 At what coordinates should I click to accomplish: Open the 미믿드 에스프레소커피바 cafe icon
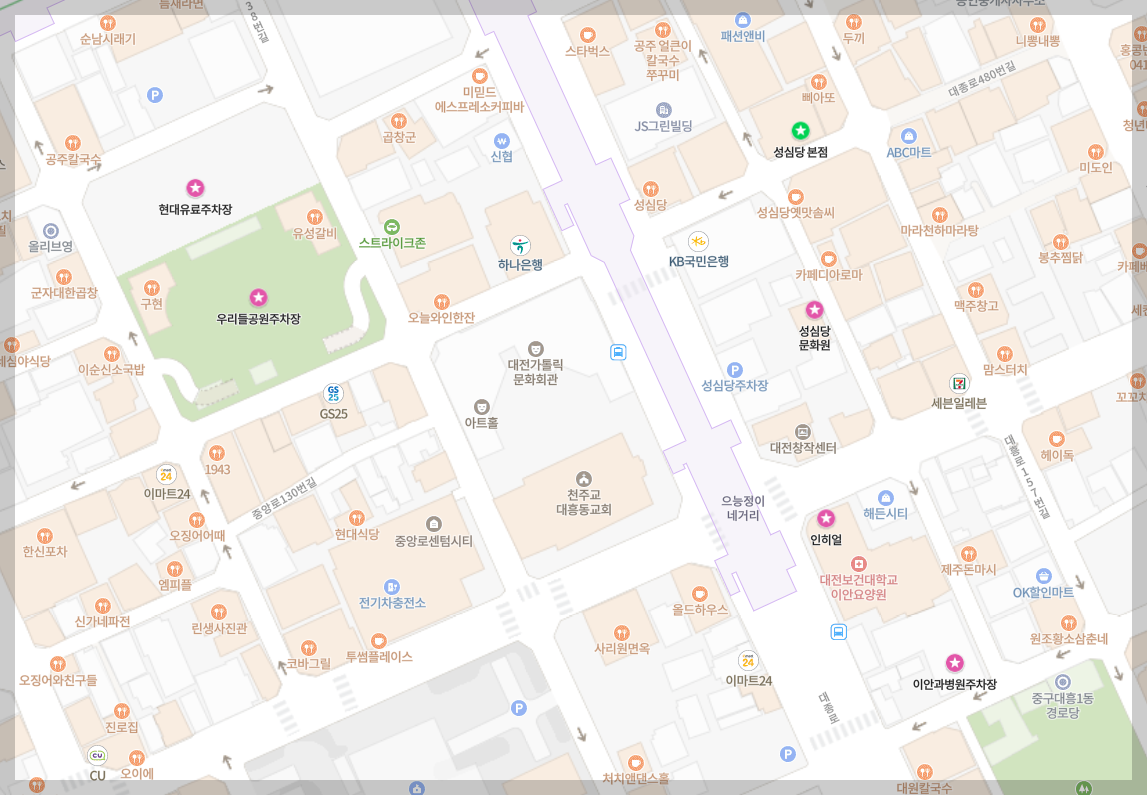point(479,76)
